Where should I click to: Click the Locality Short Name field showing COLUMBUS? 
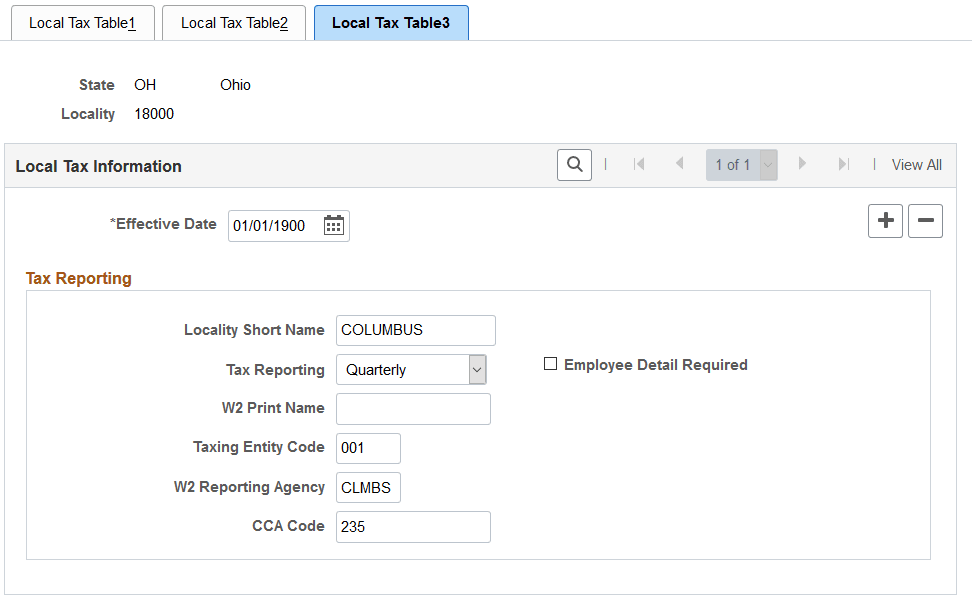click(x=415, y=330)
